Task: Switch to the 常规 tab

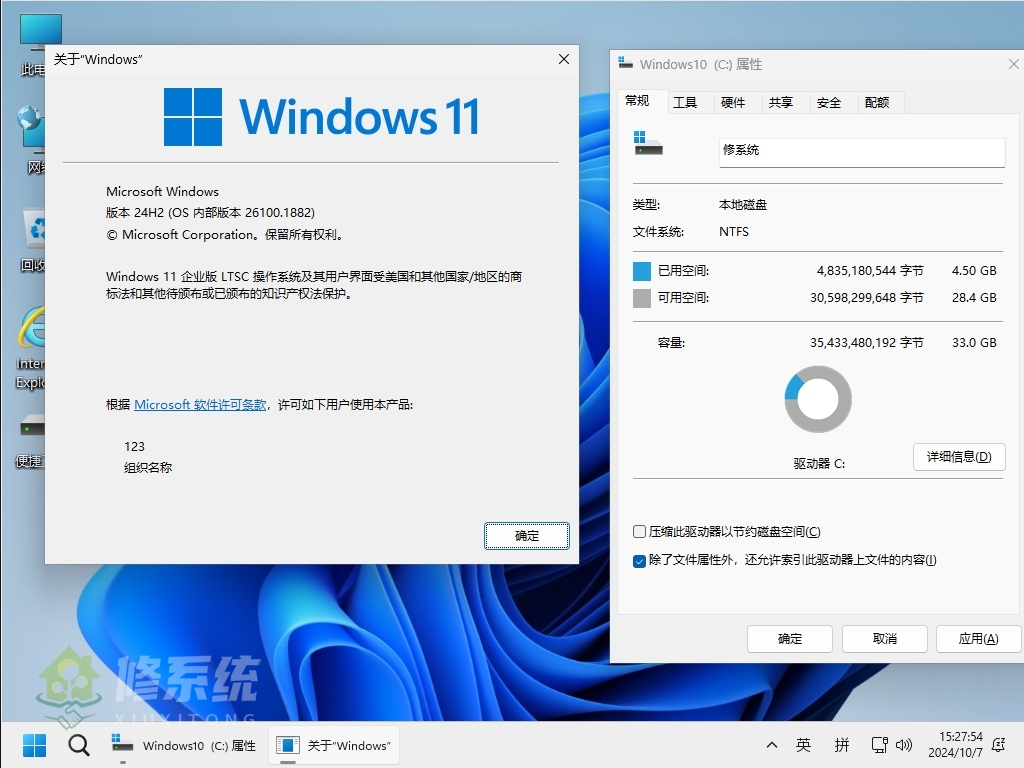Action: click(637, 101)
